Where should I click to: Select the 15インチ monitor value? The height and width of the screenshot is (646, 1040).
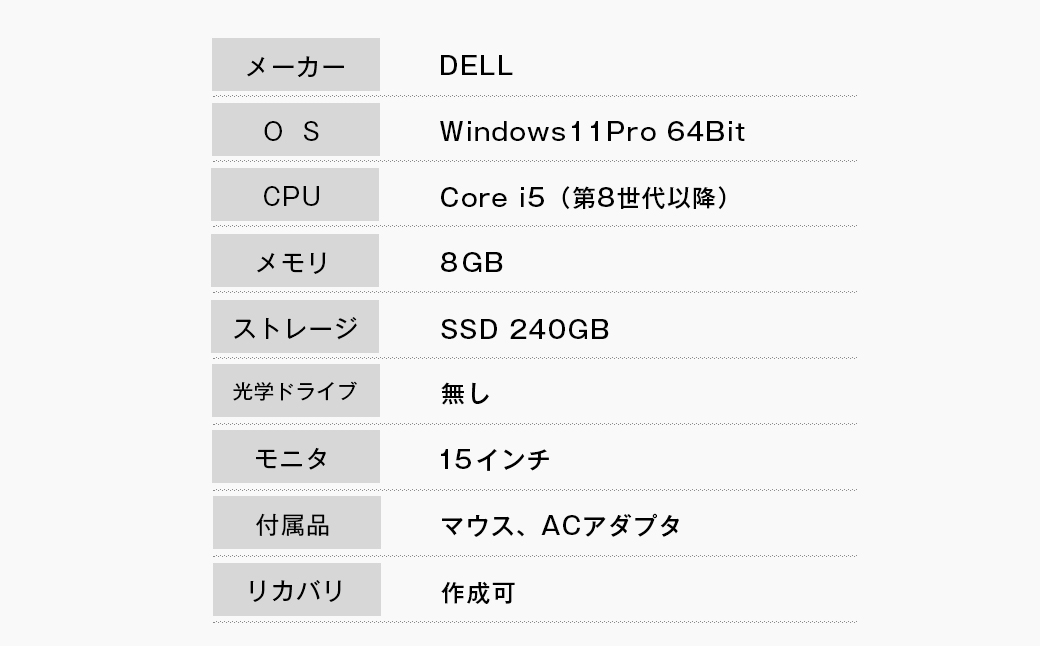pyautogui.click(x=495, y=460)
